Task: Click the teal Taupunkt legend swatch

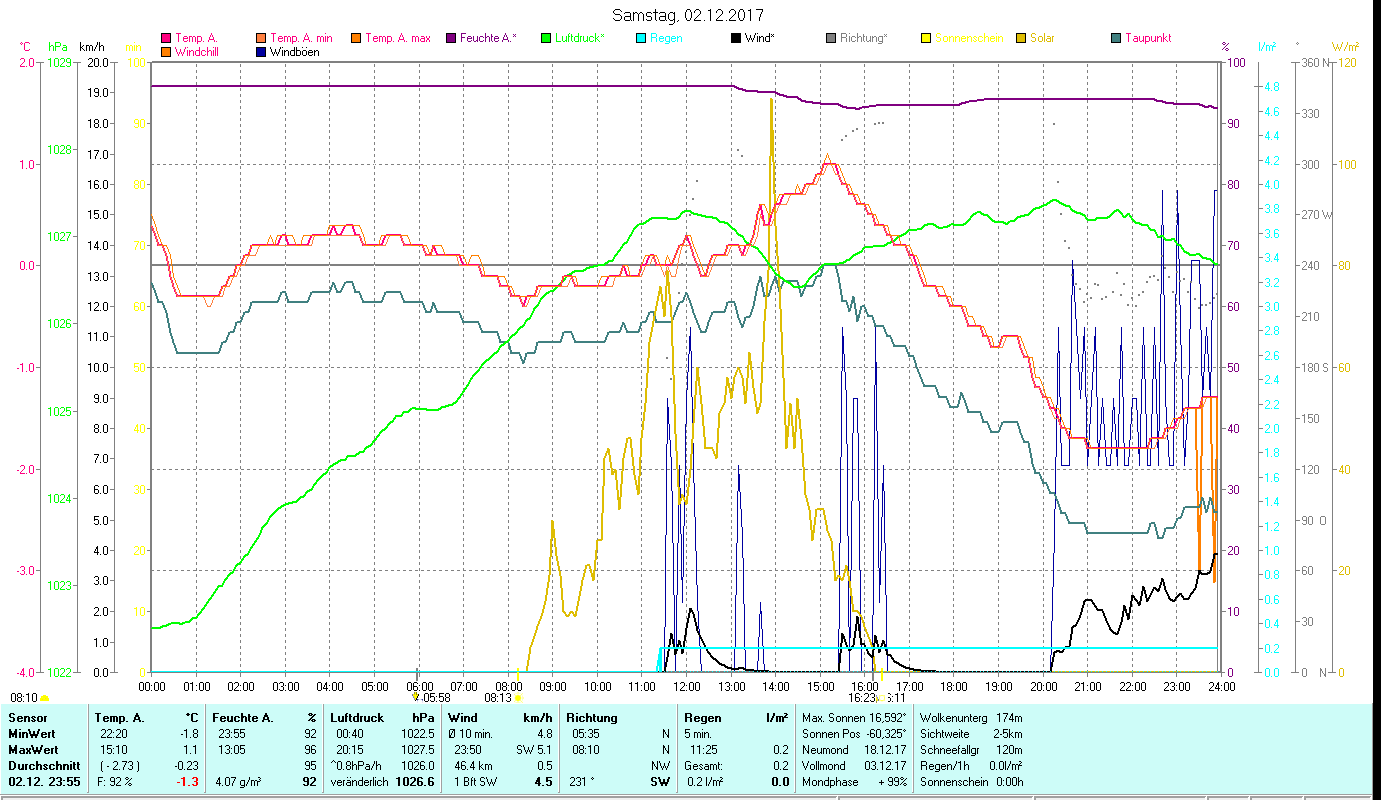Action: pos(1116,39)
